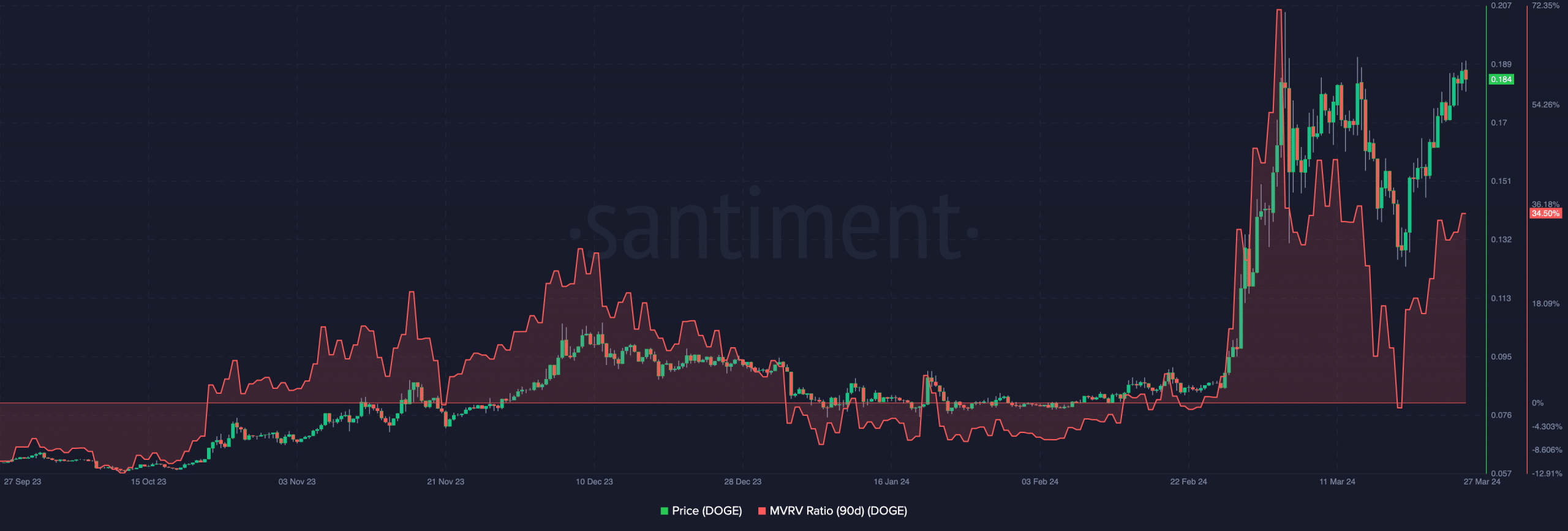Click the 72.35% MVRV axis label
This screenshot has width=1568, height=531.
[x=1545, y=6]
